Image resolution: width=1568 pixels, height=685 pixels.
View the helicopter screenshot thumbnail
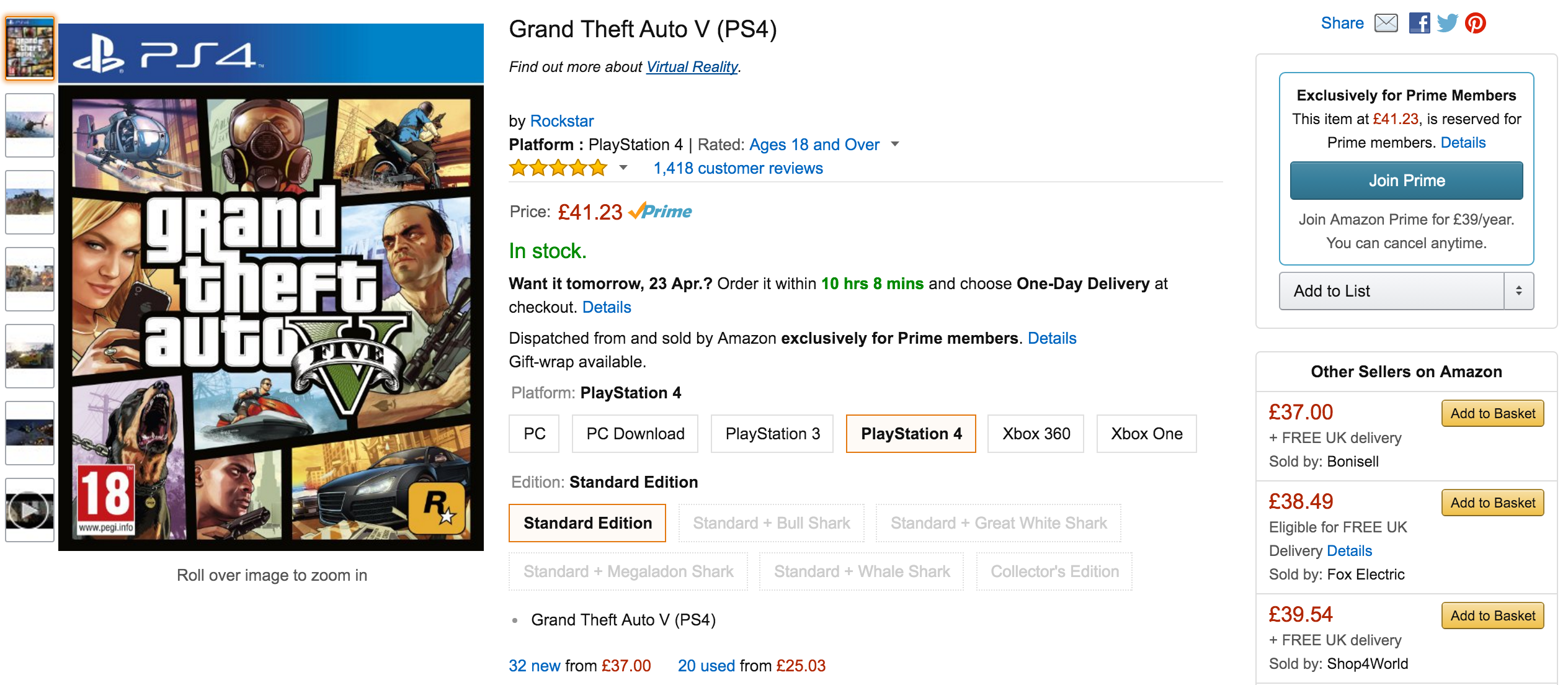point(29,125)
